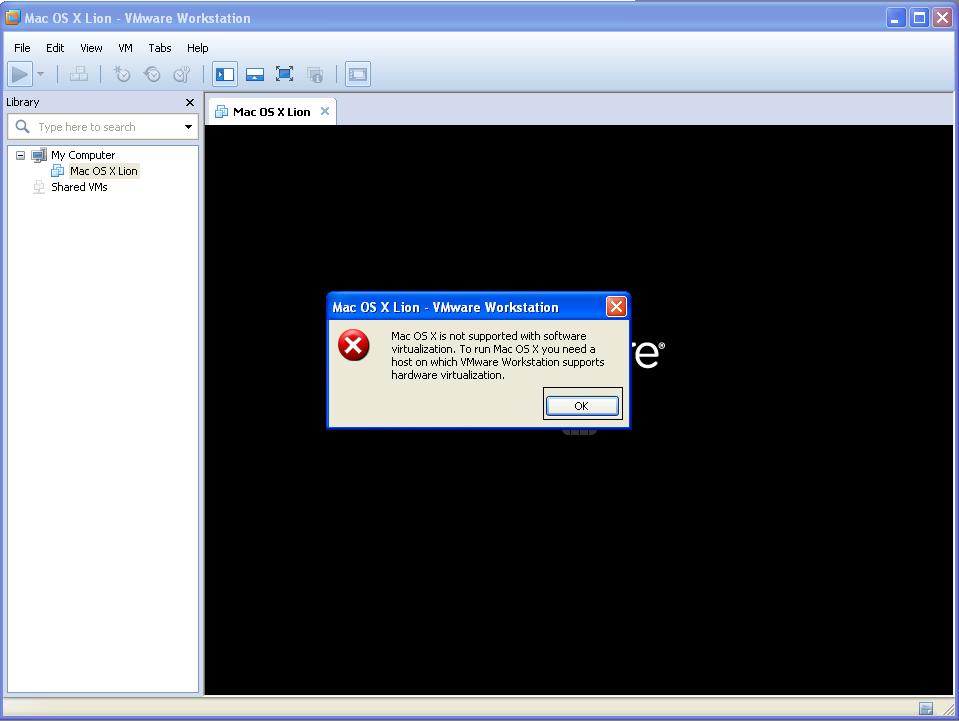Click the 'Library' panel heading
Viewport: 959px width, 721px height.
click(x=23, y=102)
